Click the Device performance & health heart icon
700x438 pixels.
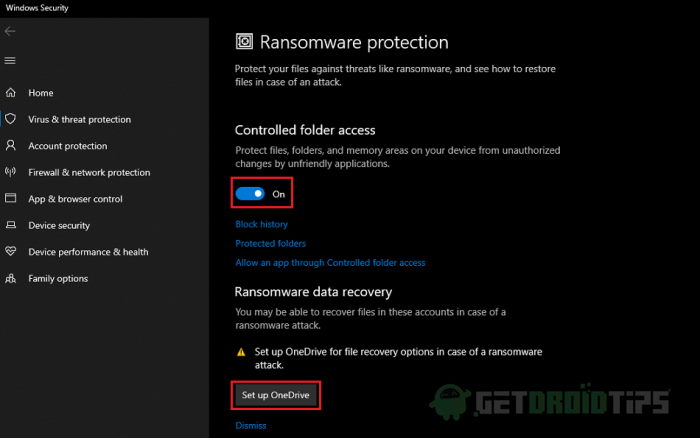pyautogui.click(x=11, y=251)
